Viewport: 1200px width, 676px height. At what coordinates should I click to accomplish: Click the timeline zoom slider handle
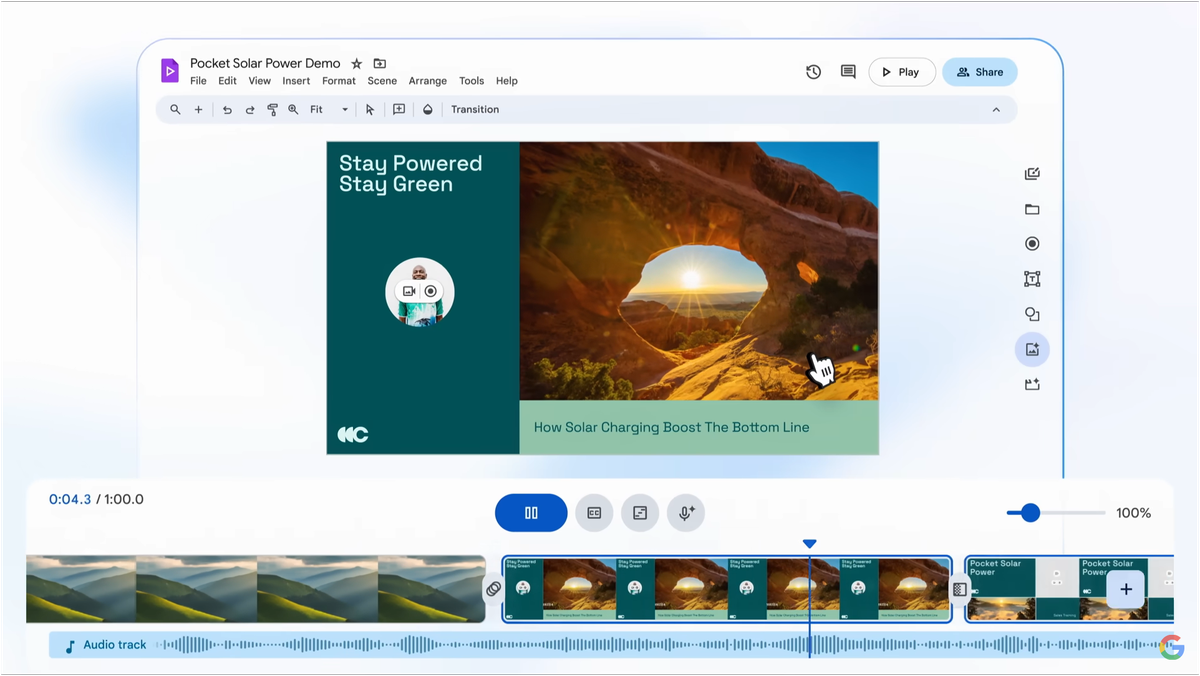pyautogui.click(x=1030, y=513)
